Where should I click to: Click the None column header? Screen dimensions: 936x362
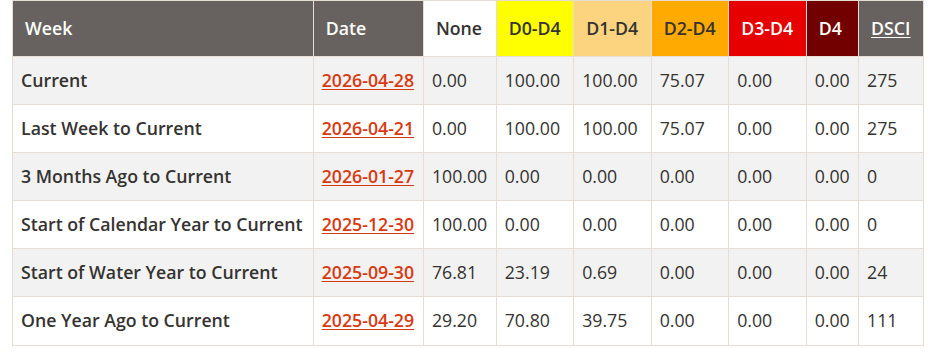[459, 29]
